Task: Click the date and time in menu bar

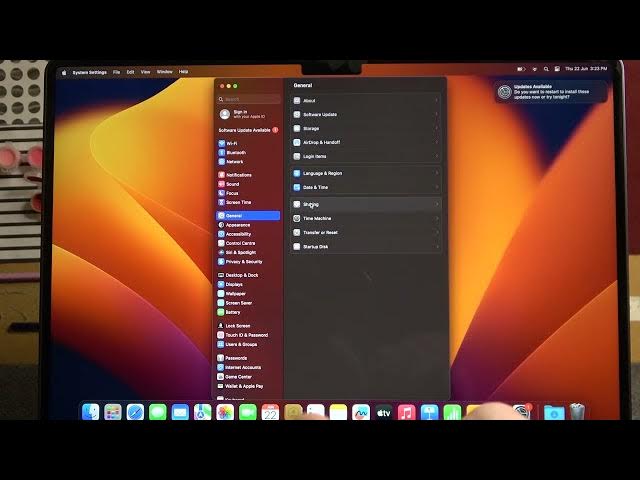Action: pos(586,69)
